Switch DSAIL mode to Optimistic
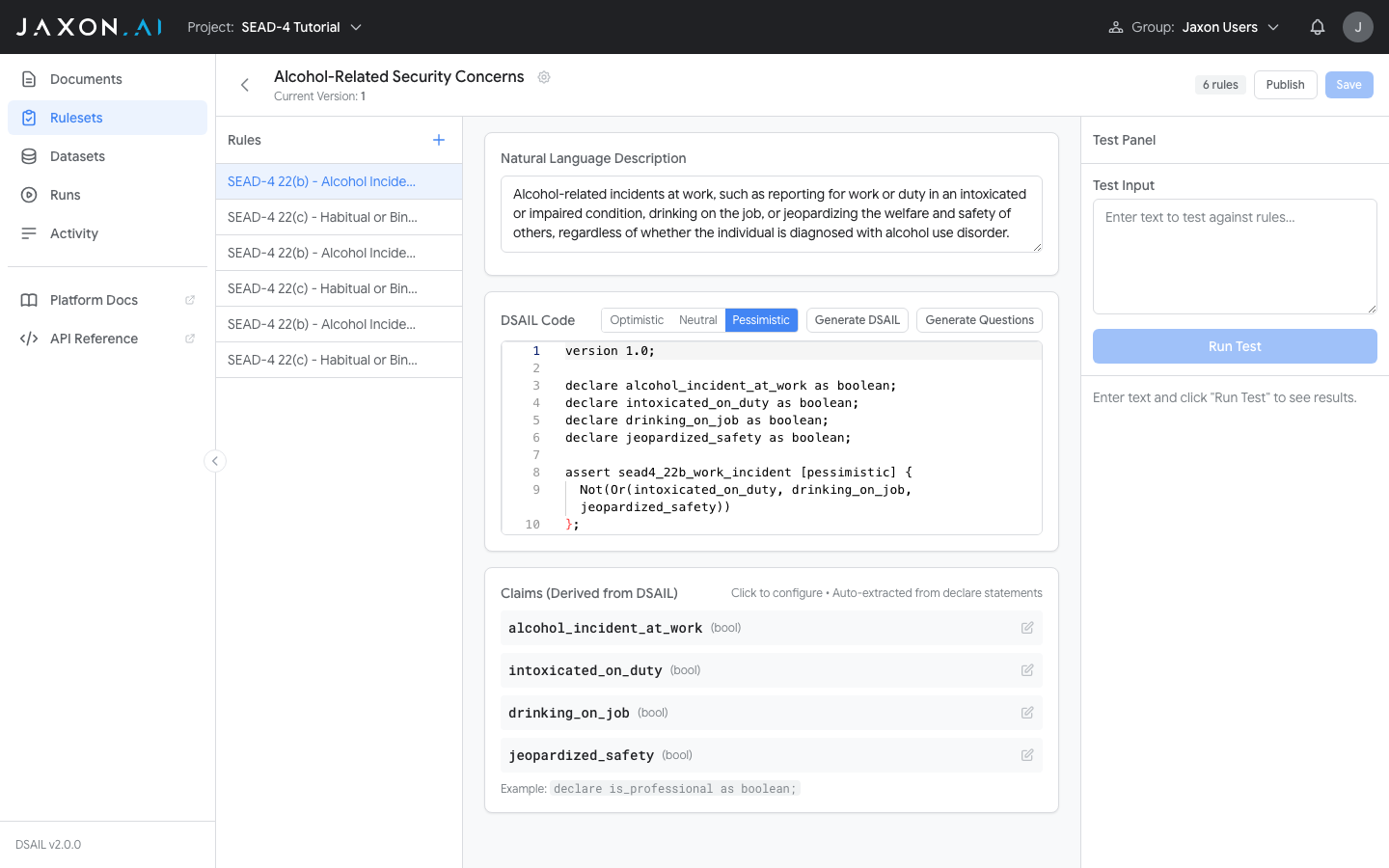The image size is (1389, 868). [637, 320]
